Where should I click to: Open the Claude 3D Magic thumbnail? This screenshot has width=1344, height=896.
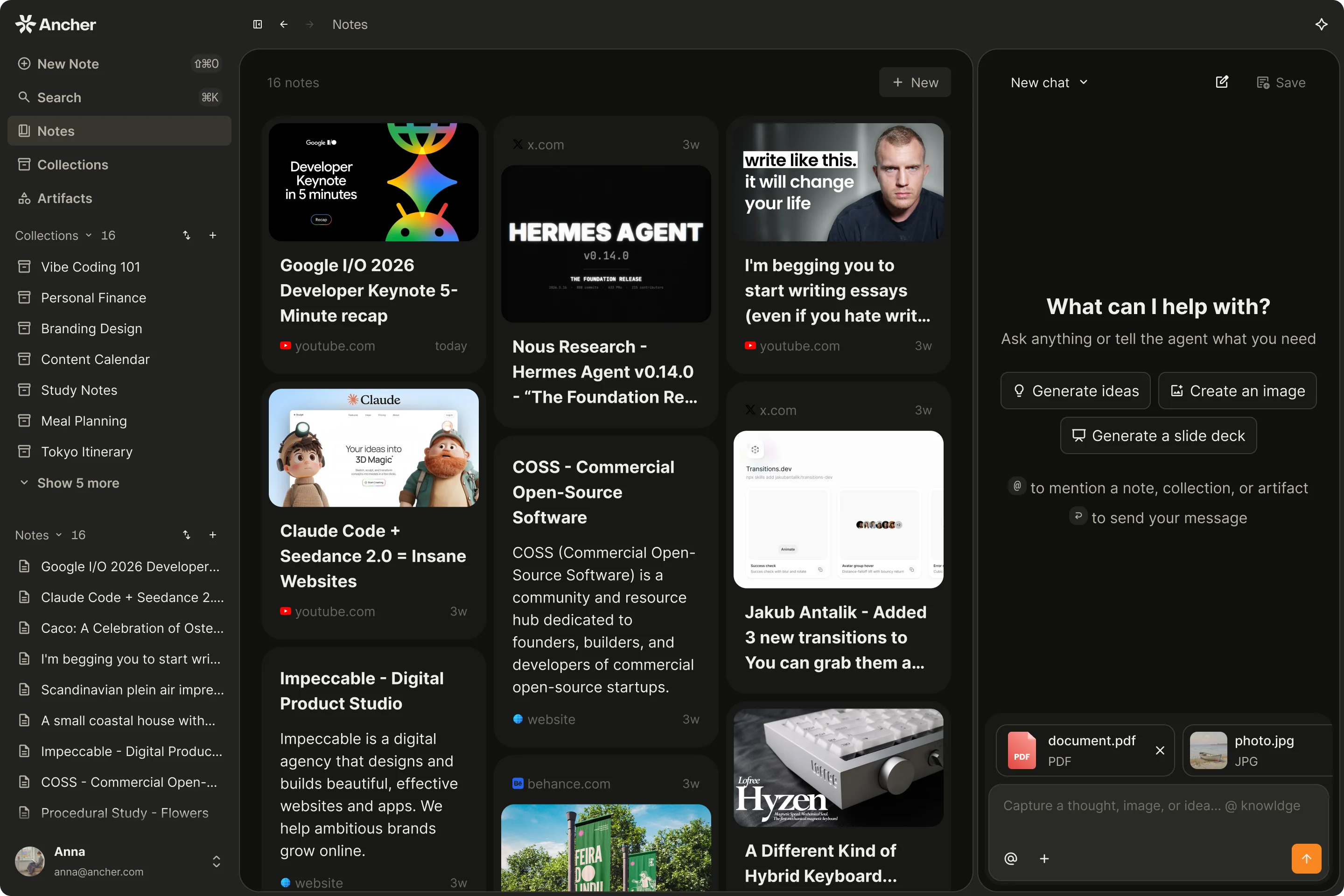(x=374, y=448)
